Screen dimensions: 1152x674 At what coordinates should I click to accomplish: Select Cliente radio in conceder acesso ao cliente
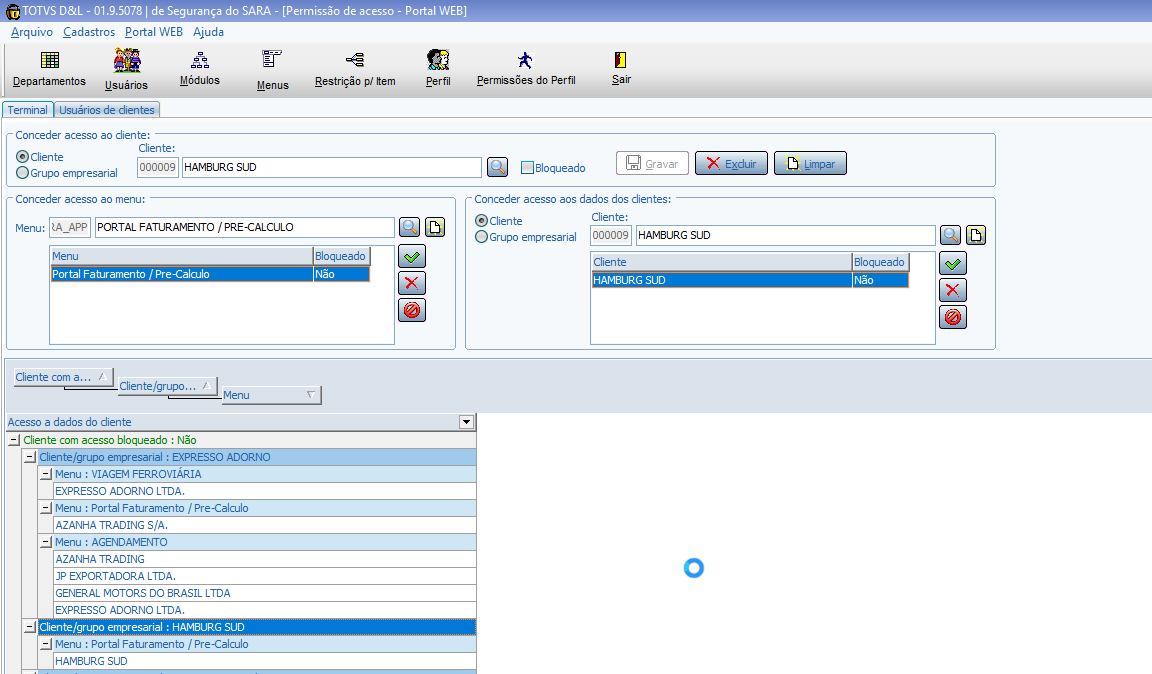coord(23,157)
